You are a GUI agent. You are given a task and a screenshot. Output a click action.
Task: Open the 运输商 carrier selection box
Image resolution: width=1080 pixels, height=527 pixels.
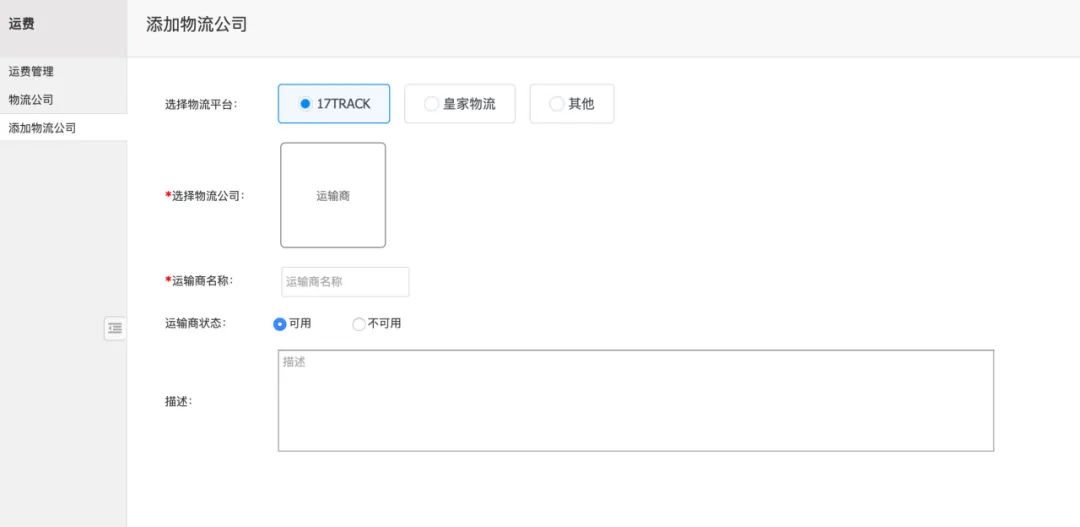(333, 196)
